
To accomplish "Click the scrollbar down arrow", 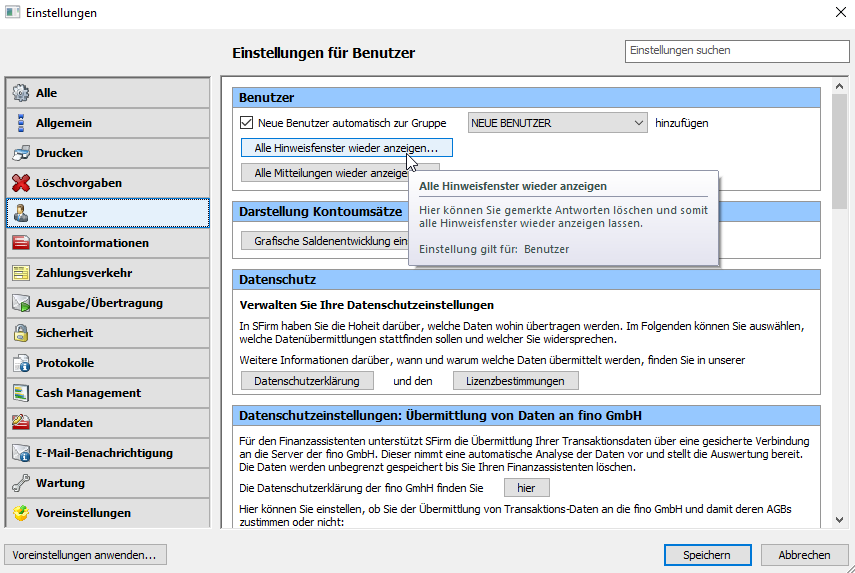I will coord(839,520).
